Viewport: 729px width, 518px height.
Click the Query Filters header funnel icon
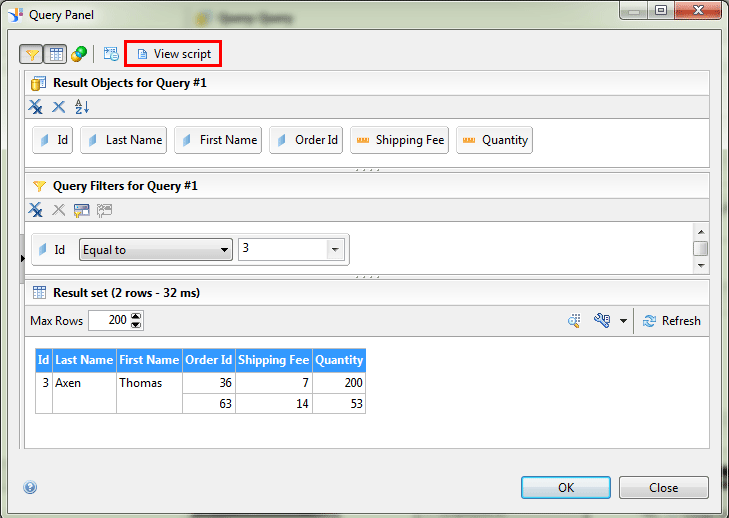click(x=39, y=186)
